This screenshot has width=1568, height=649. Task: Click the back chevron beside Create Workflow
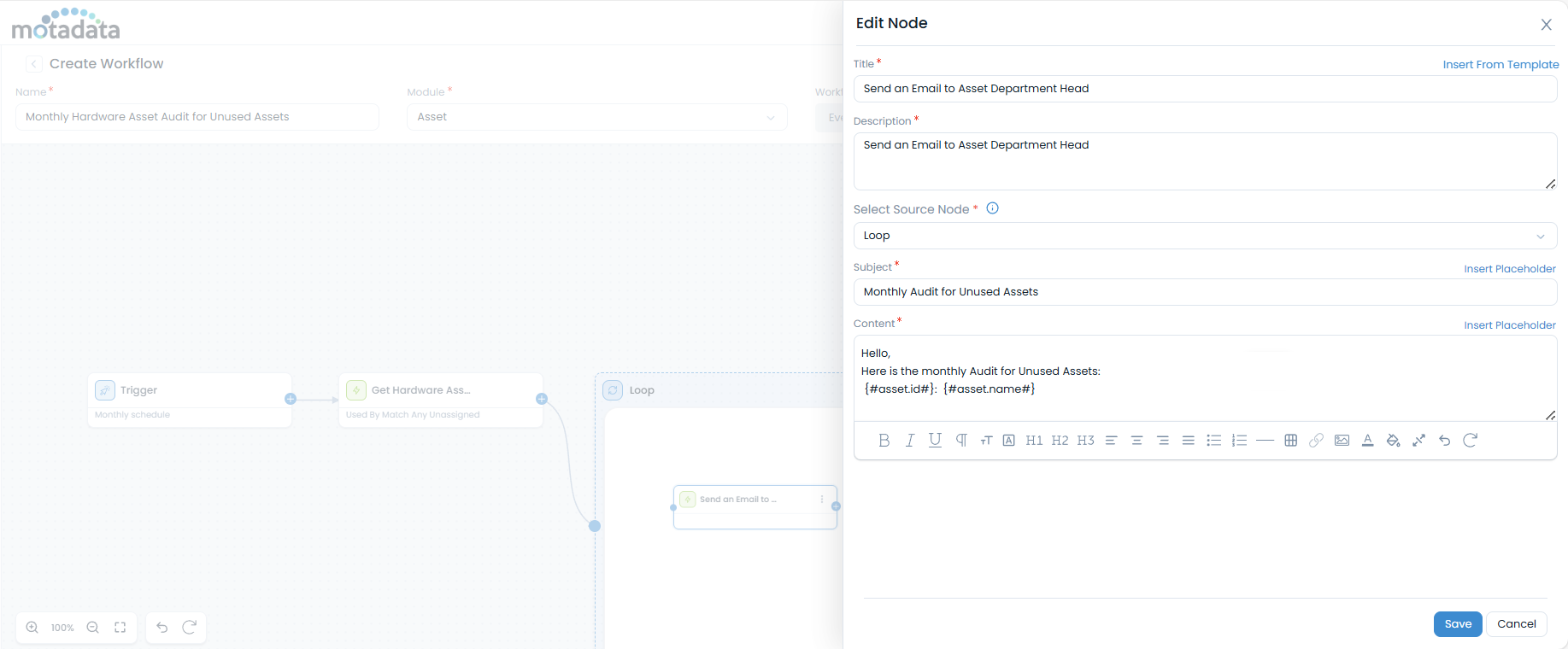point(33,64)
